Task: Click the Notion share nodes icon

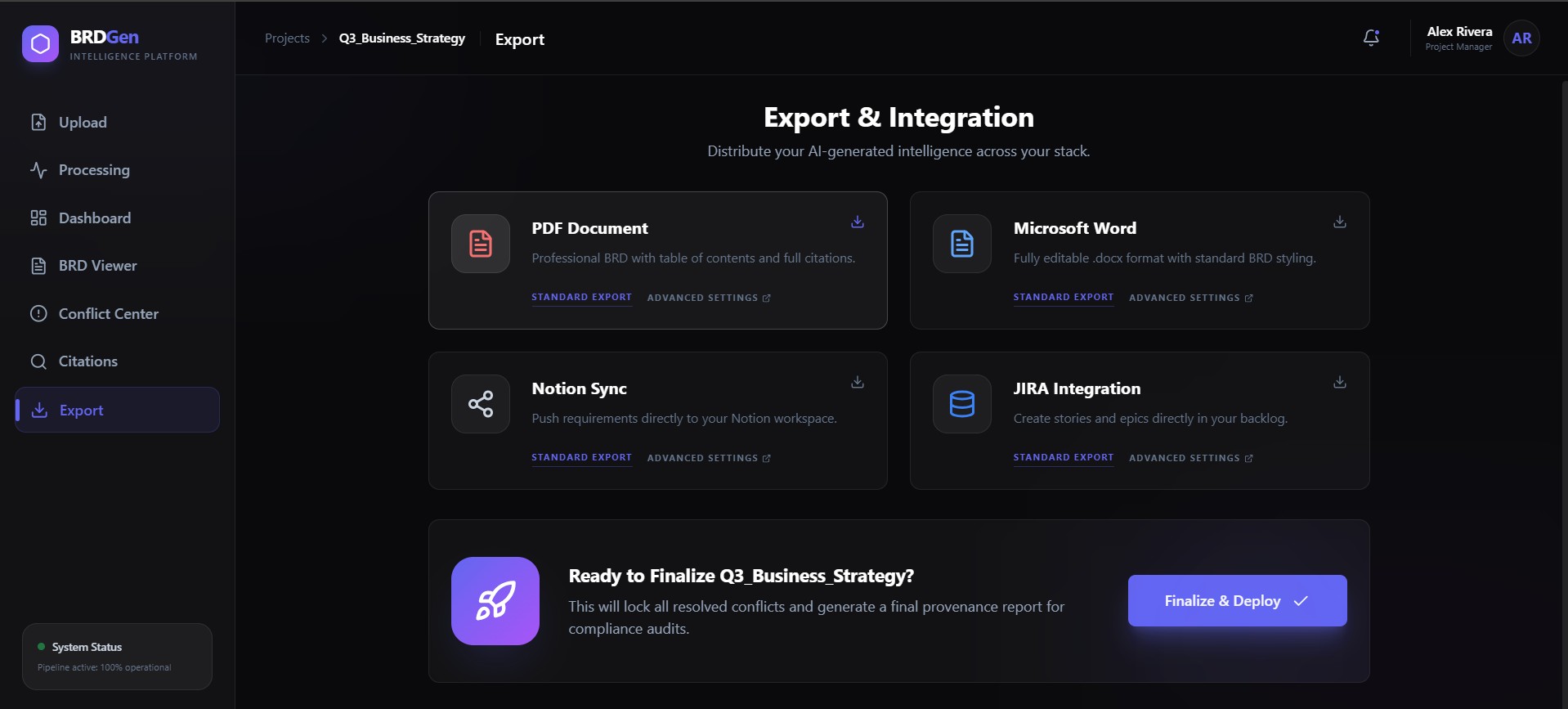Action: point(481,404)
